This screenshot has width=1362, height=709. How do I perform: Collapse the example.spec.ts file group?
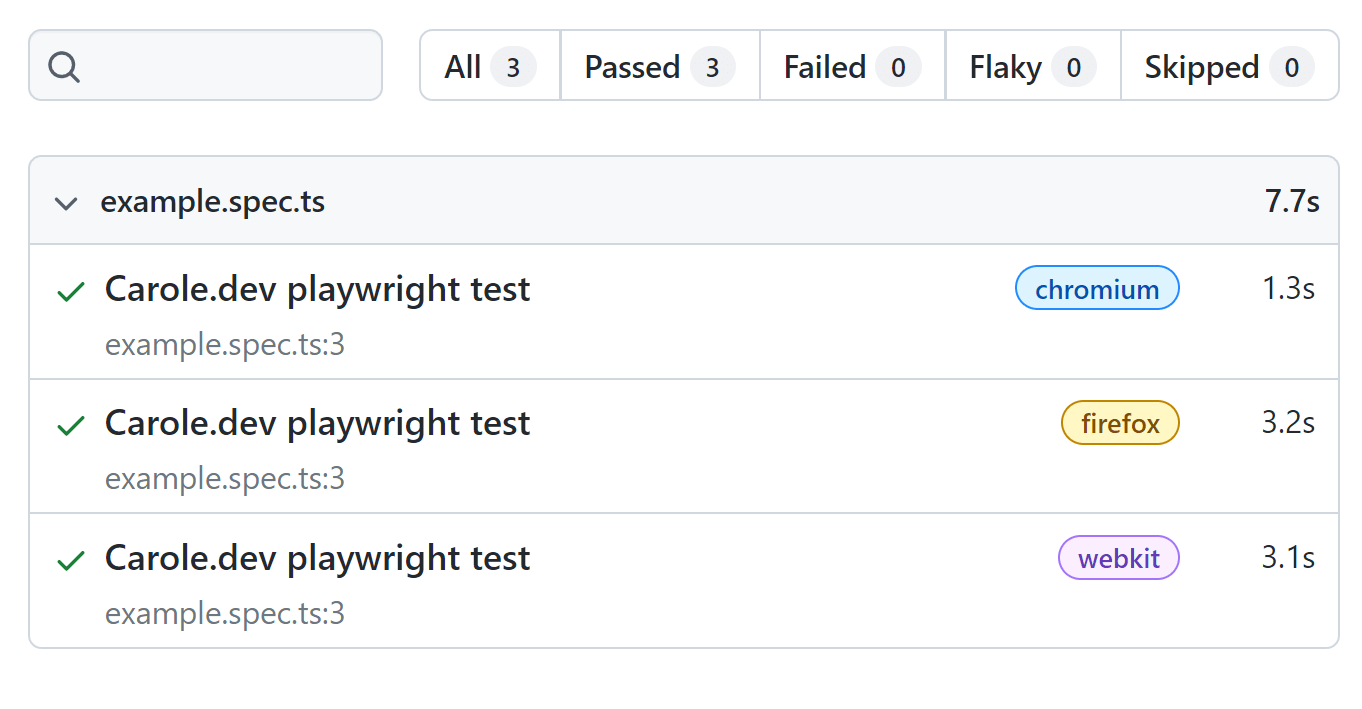66,203
